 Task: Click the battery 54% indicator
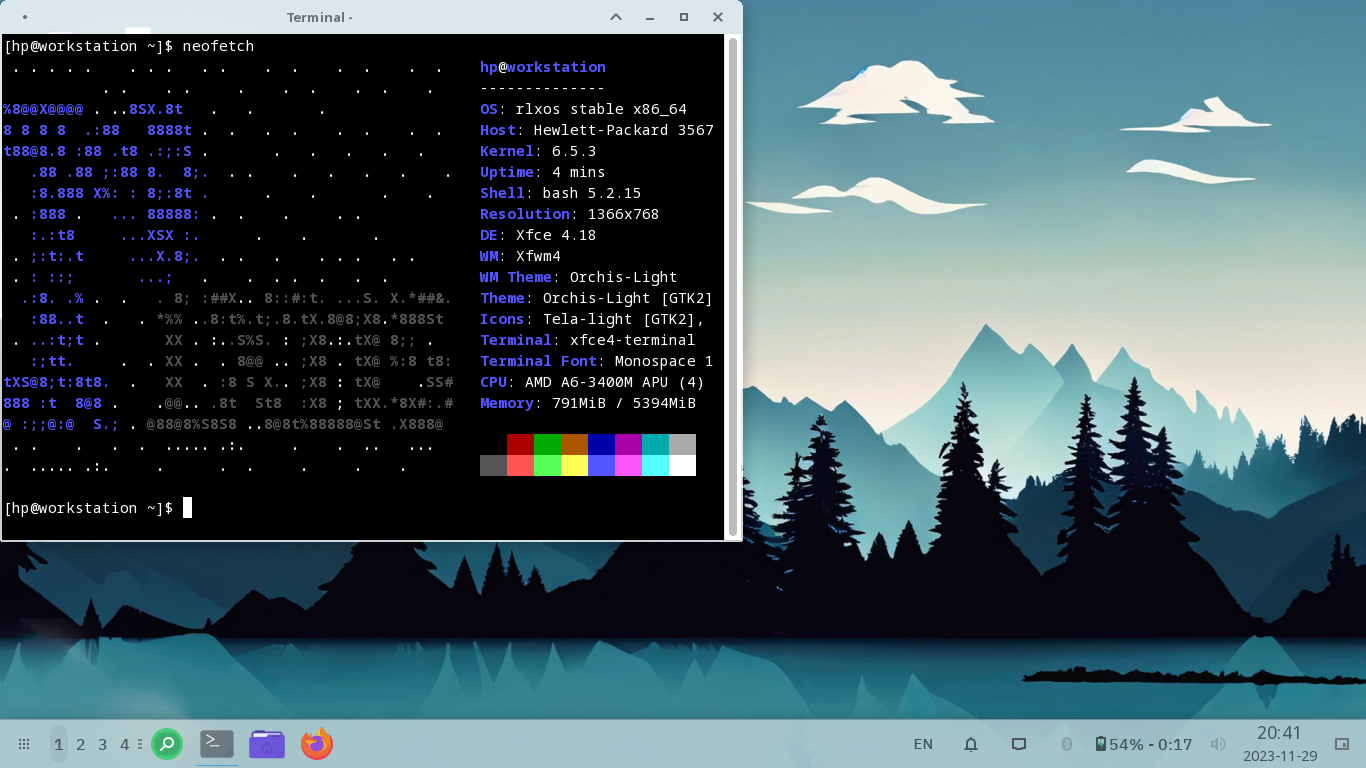pos(1143,744)
